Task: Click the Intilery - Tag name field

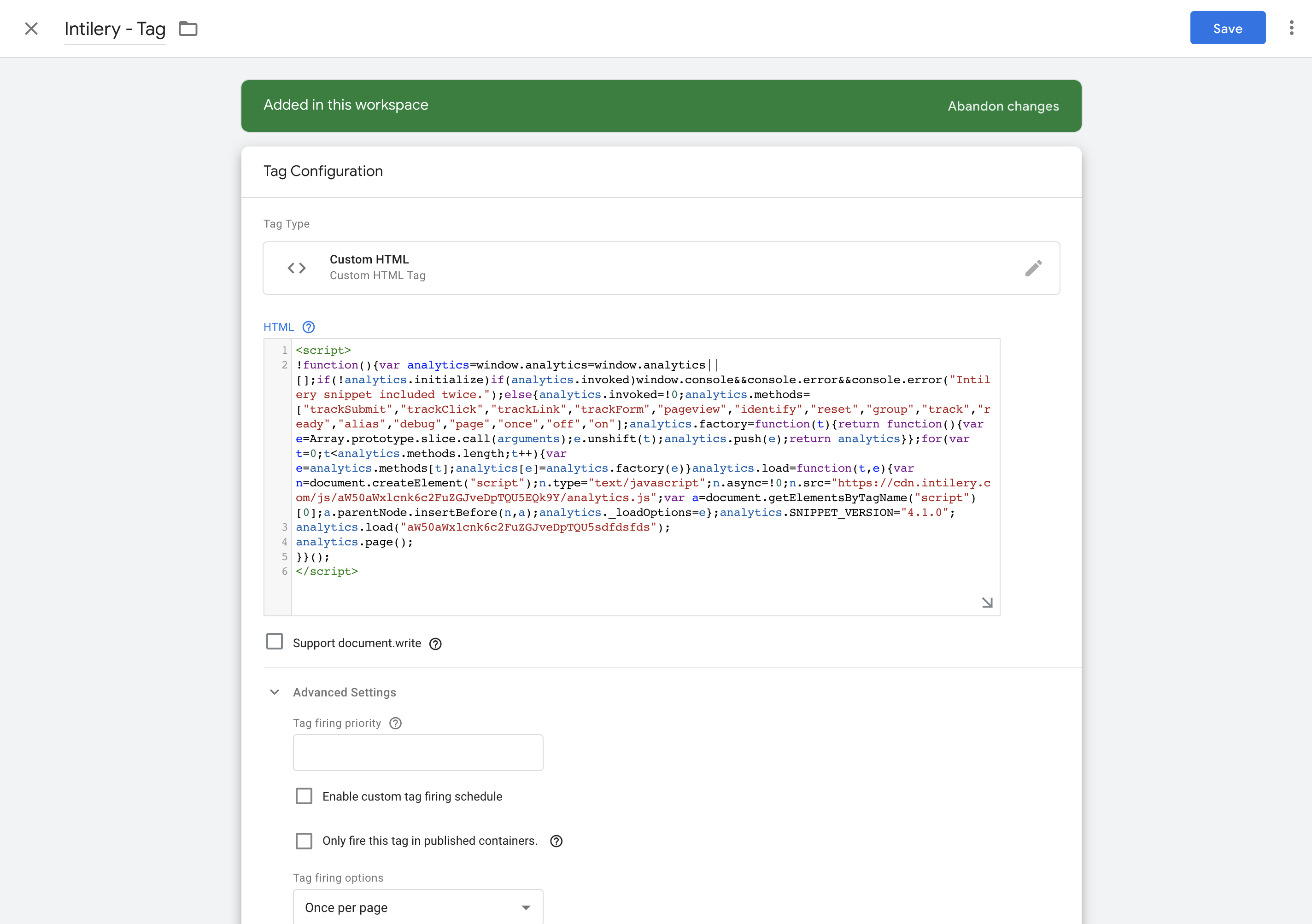Action: [115, 29]
